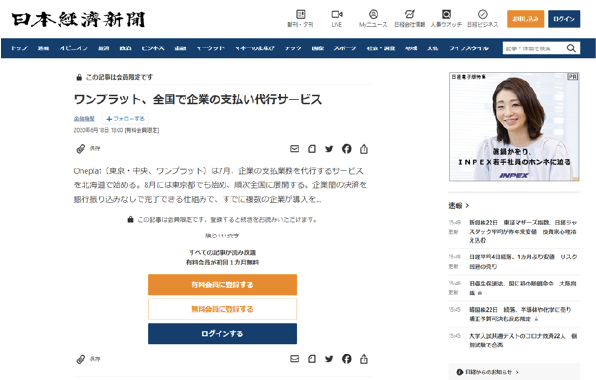Click the search input field
Viewport: 596px width, 380px height.
pyautogui.click(x=534, y=48)
